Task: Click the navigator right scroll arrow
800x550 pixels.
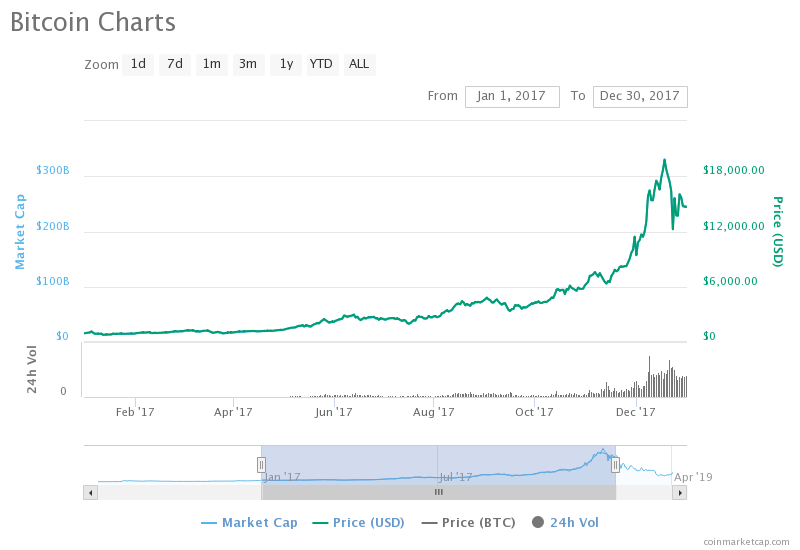Action: point(680,493)
